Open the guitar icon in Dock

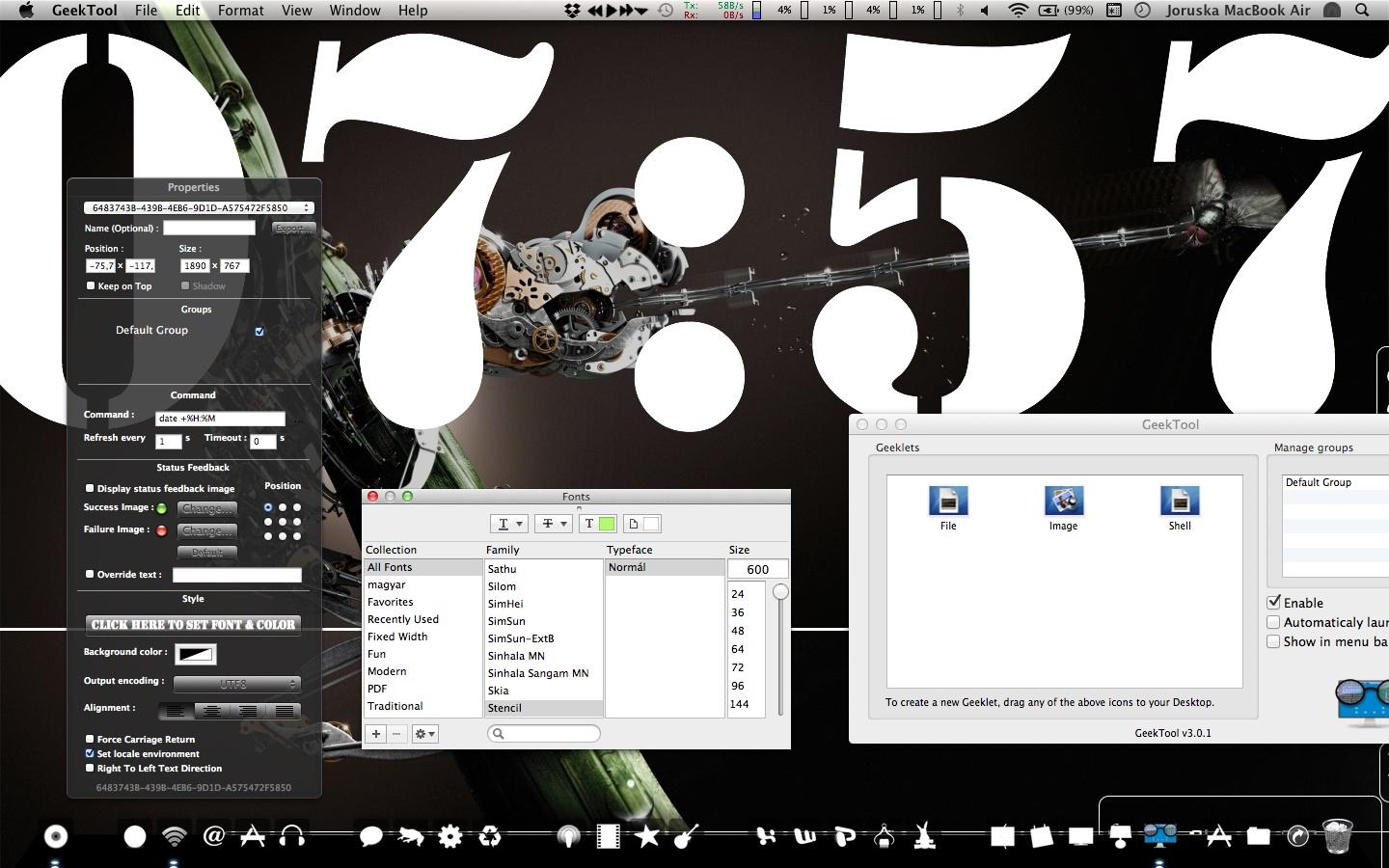click(x=686, y=836)
